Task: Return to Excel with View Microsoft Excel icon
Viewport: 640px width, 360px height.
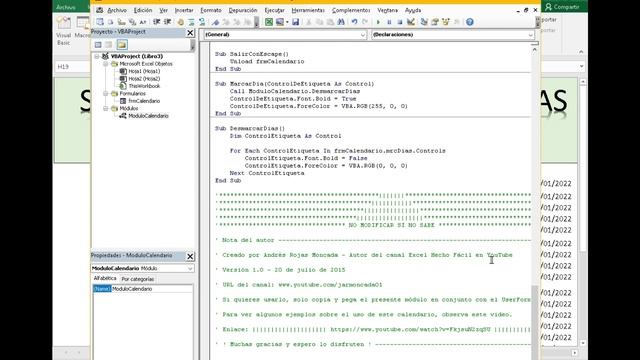Action: tap(269, 22)
